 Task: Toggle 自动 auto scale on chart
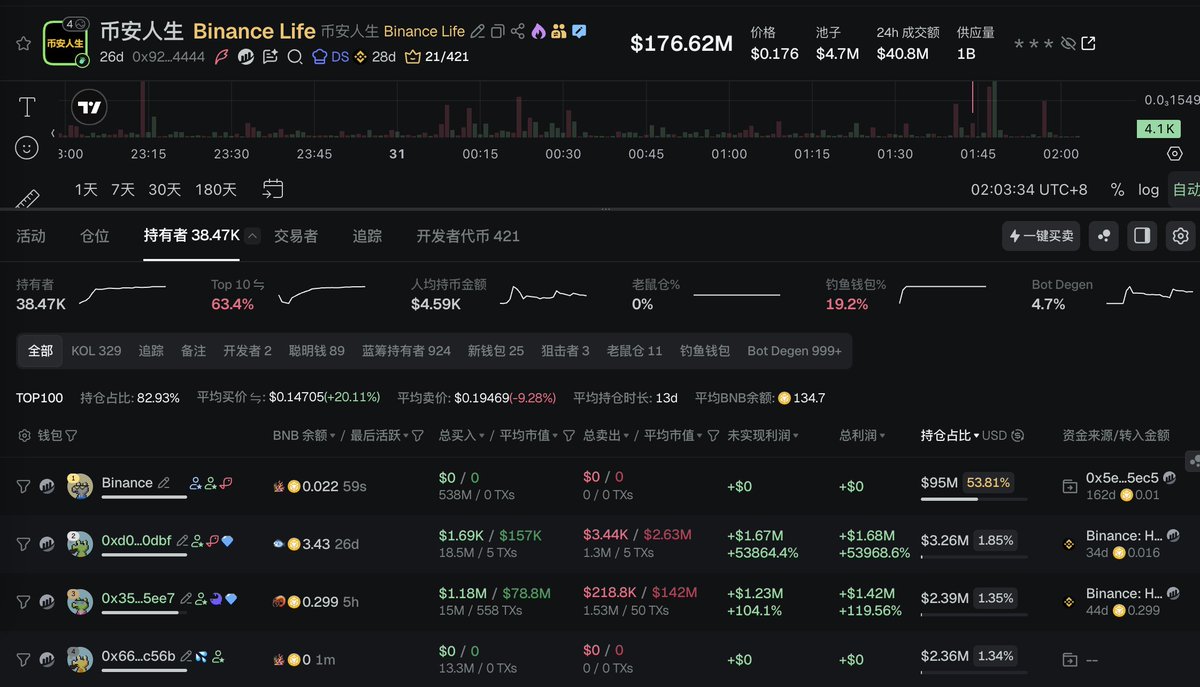coord(1185,190)
